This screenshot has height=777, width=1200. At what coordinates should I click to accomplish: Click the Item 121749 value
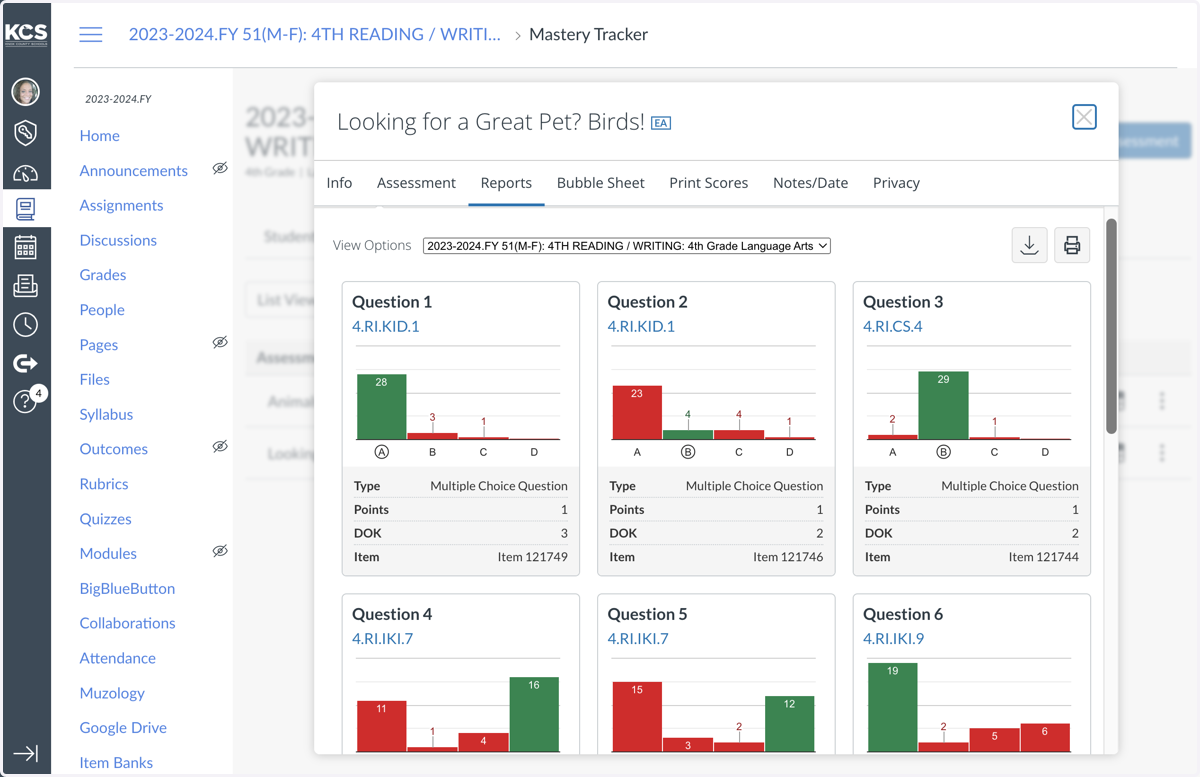tap(533, 557)
